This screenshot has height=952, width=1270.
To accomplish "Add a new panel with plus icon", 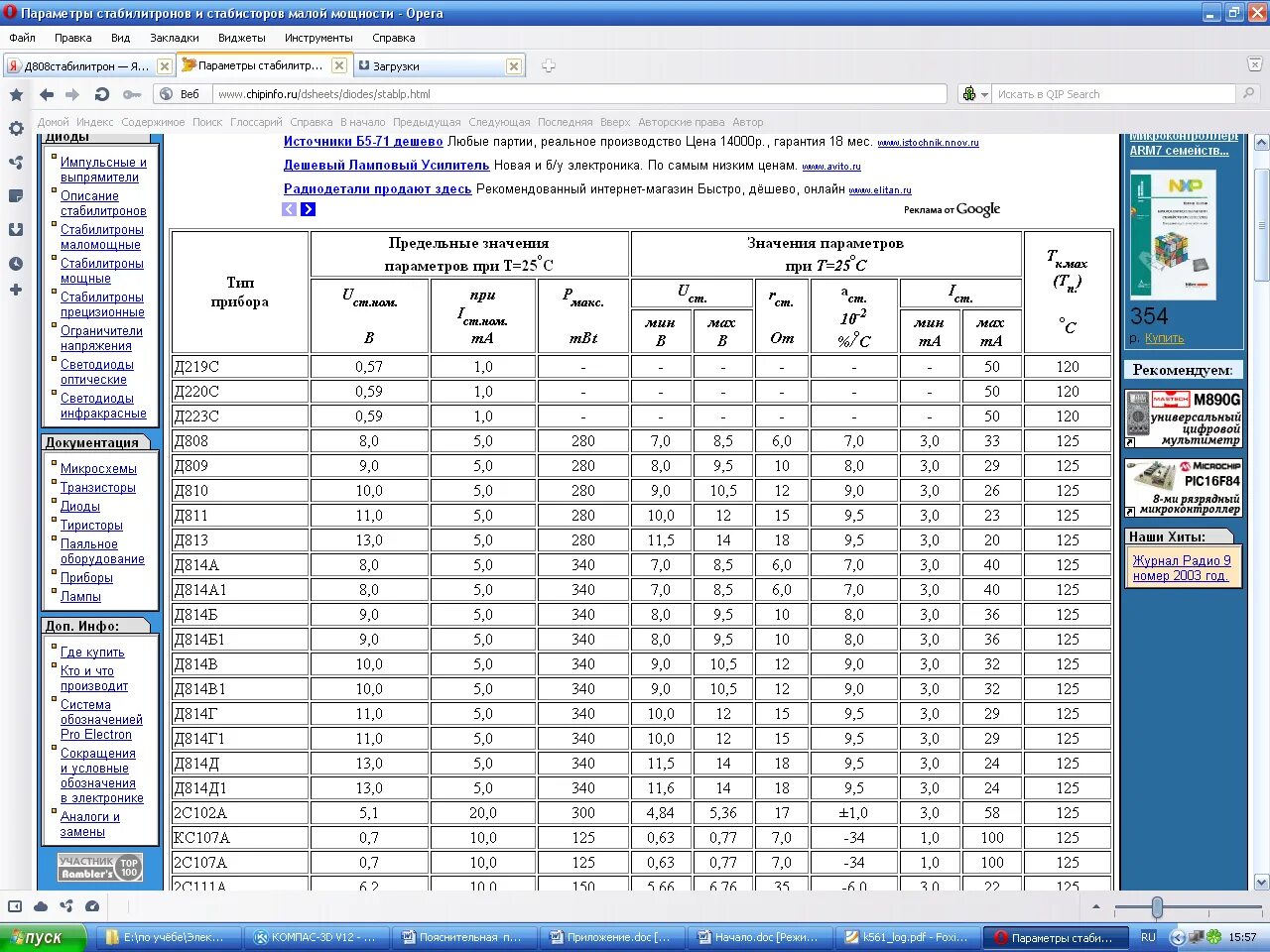I will point(16,290).
